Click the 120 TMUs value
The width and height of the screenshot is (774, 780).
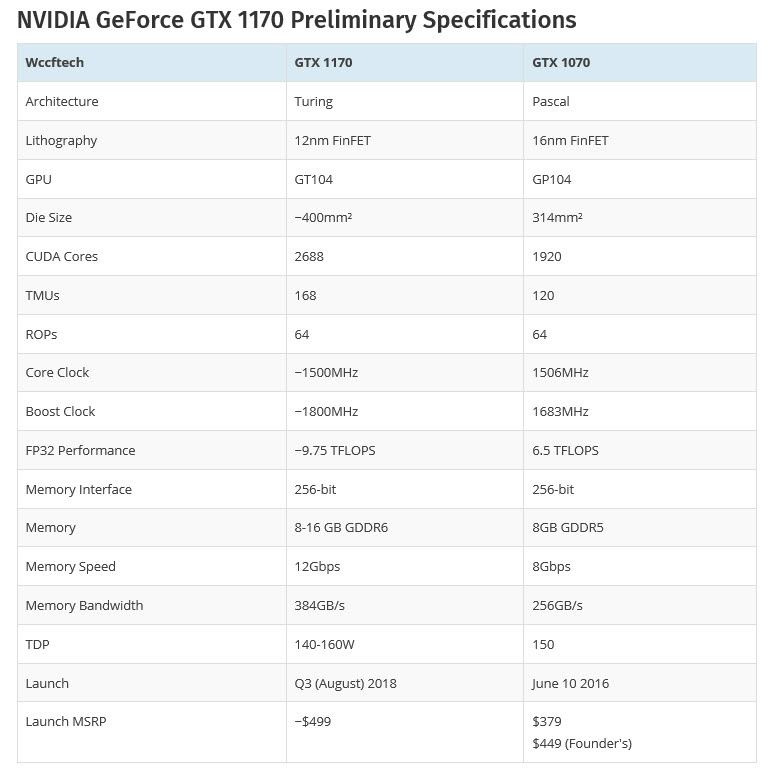pyautogui.click(x=543, y=295)
